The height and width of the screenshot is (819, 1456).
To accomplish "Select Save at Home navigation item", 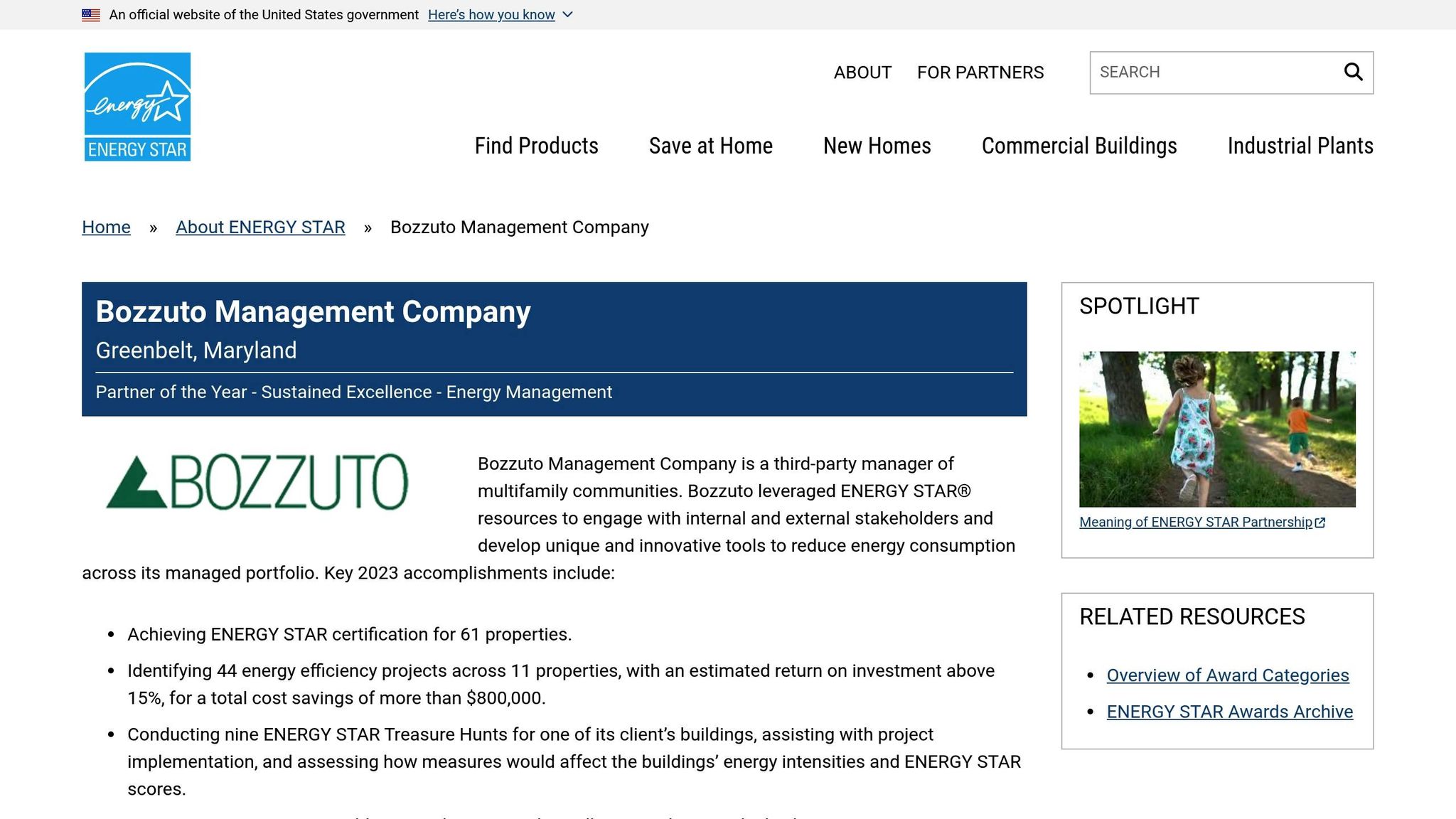I will [711, 146].
